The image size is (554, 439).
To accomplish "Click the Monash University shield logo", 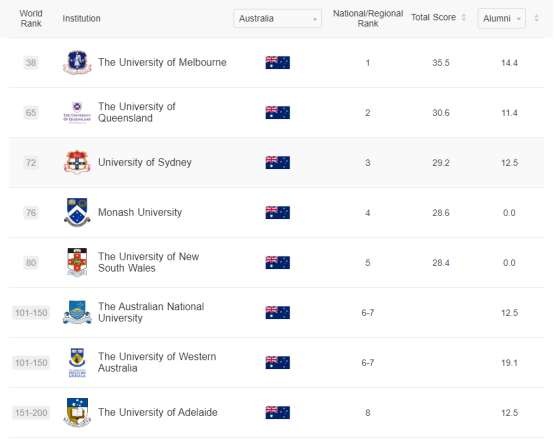I will [77, 212].
